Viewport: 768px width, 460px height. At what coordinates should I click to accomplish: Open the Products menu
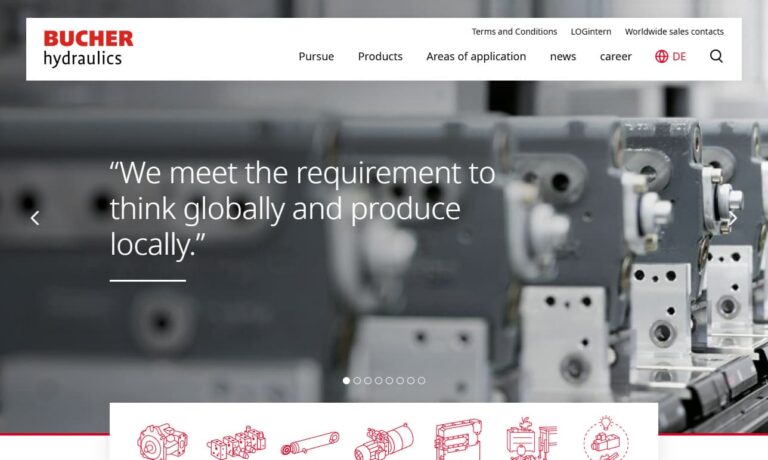pyautogui.click(x=380, y=56)
